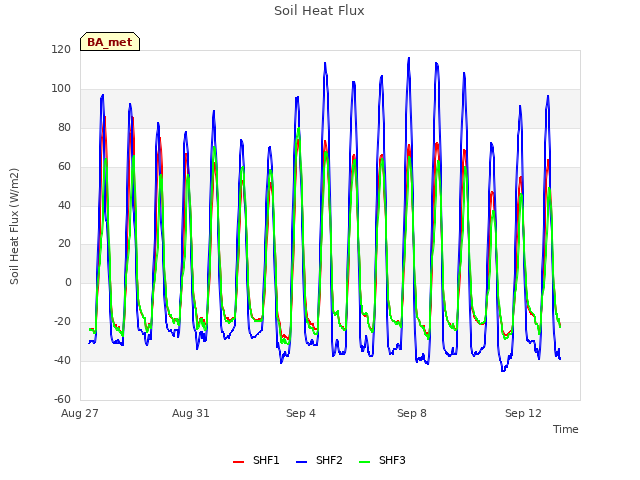Click the 100 y-axis tick label
640x480 pixels.
[x=61, y=89]
